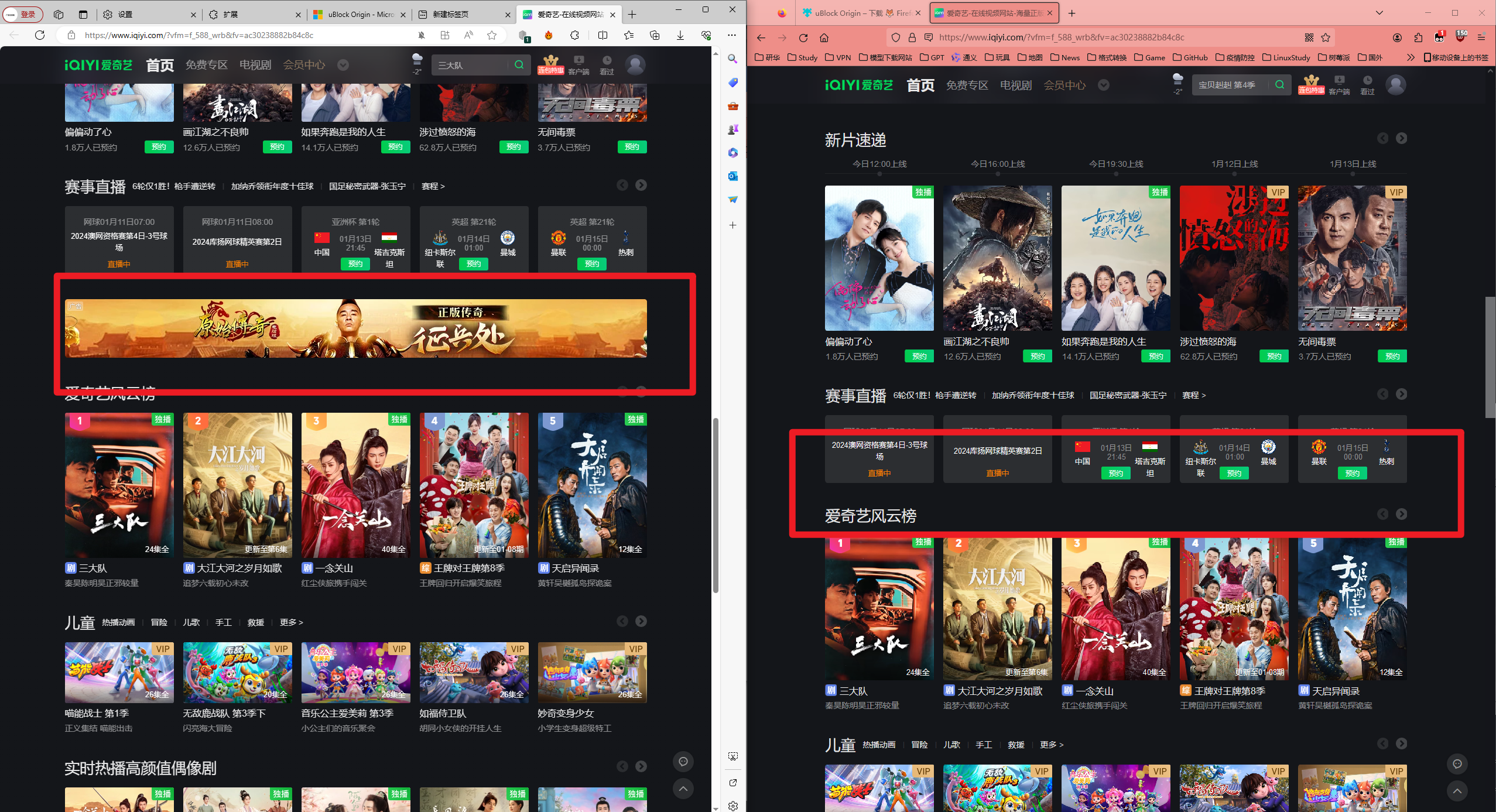Image resolution: width=1496 pixels, height=812 pixels.
Task: Click search icon in Edge sidebar
Action: [x=732, y=59]
